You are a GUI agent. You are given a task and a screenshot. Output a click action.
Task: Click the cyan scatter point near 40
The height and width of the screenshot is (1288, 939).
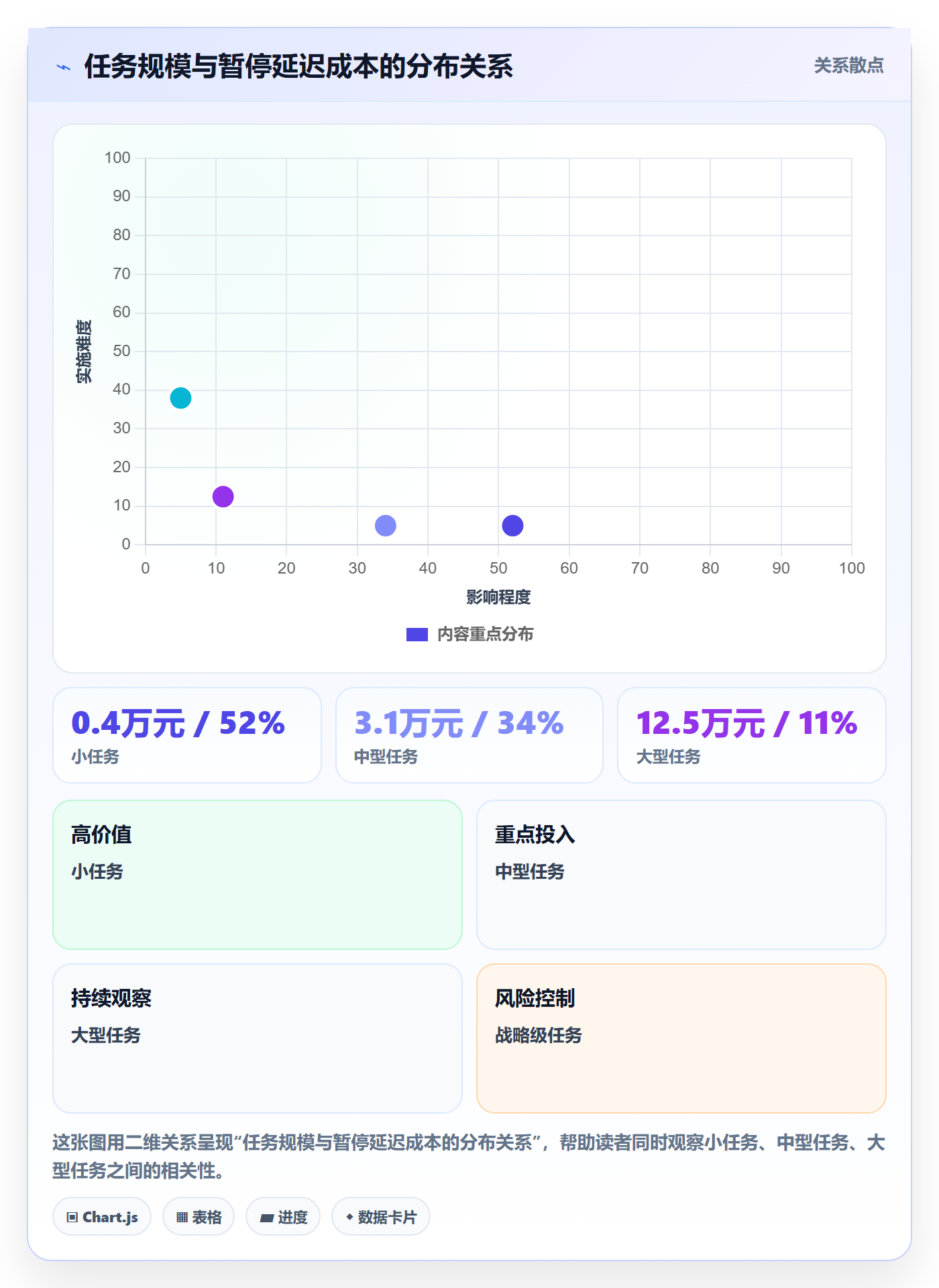pyautogui.click(x=180, y=398)
